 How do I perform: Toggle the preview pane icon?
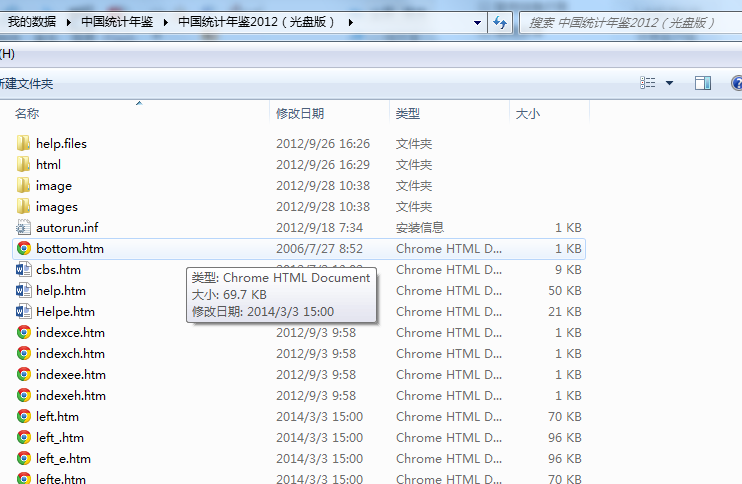pyautogui.click(x=703, y=83)
